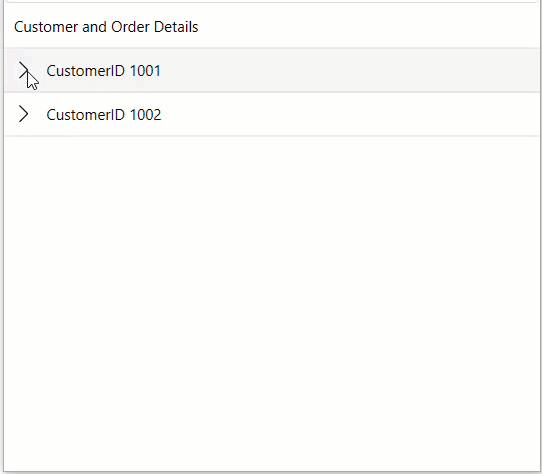Screen dimensions: 542x474
Task: Select the CustomerID 1001 label text
Action: pyautogui.click(x=104, y=71)
